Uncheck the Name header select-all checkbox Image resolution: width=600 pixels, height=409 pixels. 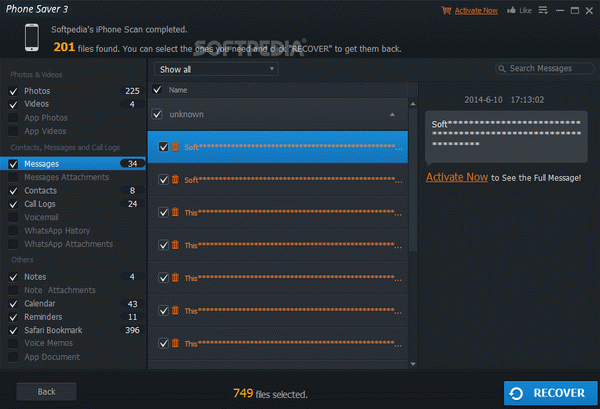pos(157,90)
